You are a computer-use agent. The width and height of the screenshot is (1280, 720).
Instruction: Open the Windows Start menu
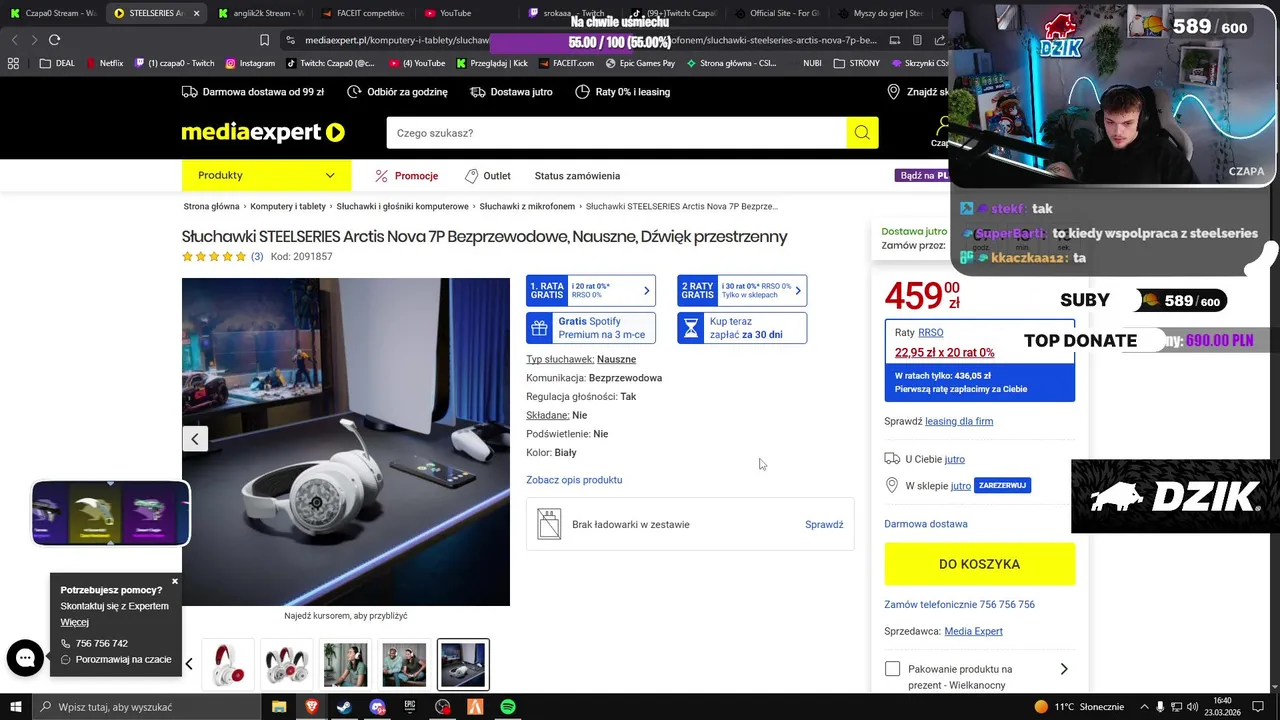pyautogui.click(x=15, y=707)
